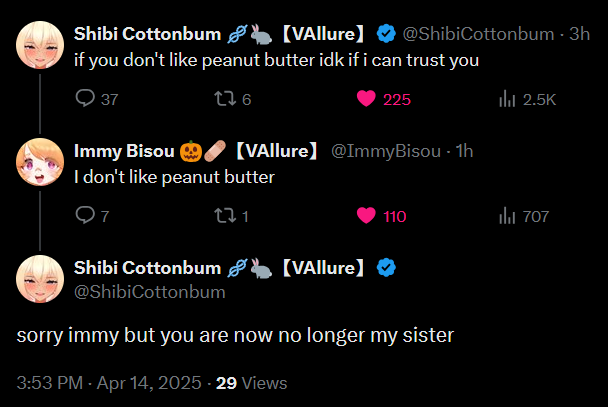Open the 1h timestamp on Immy's reply

click(x=465, y=151)
